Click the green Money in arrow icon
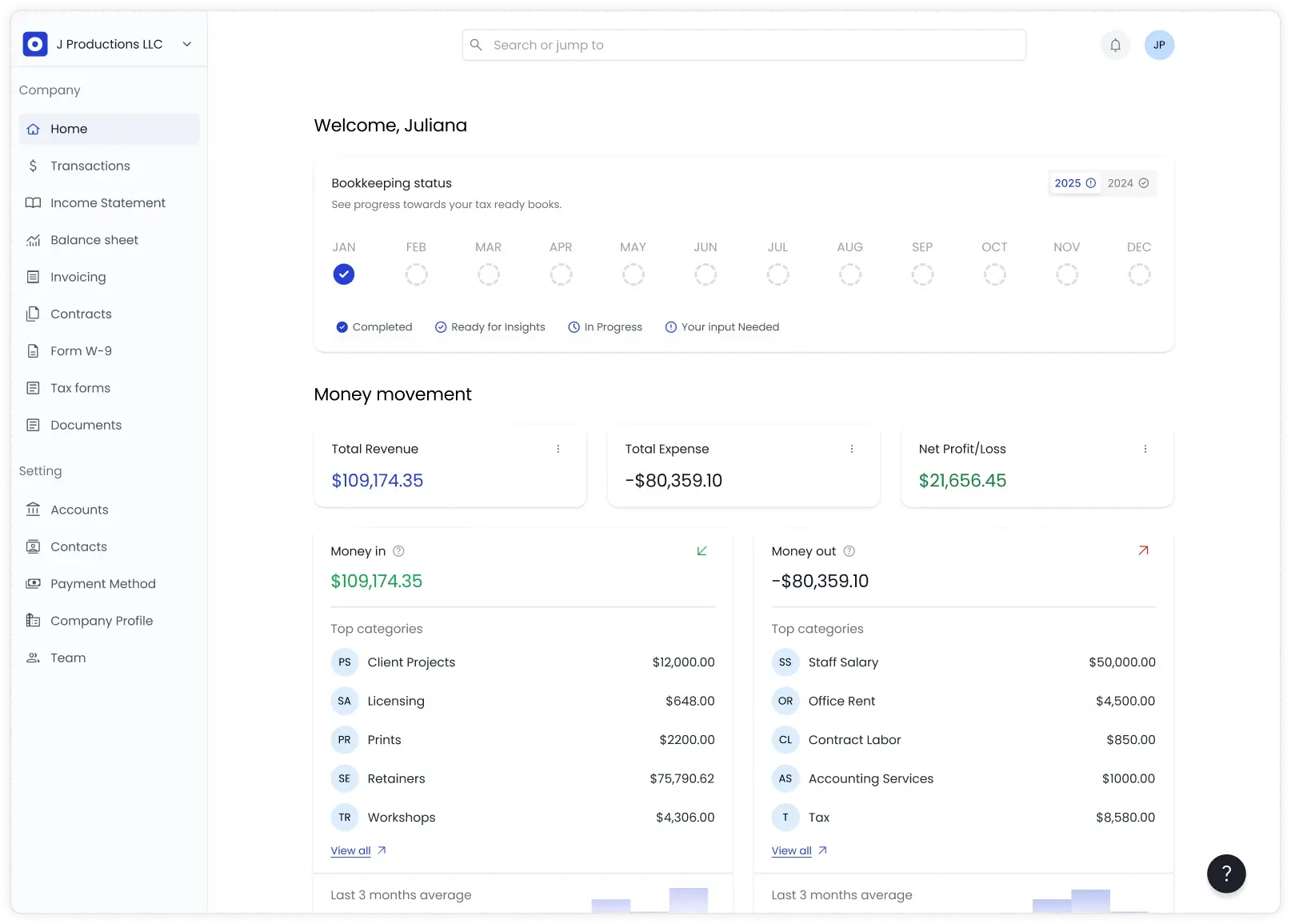This screenshot has height=924, width=1291. (702, 550)
